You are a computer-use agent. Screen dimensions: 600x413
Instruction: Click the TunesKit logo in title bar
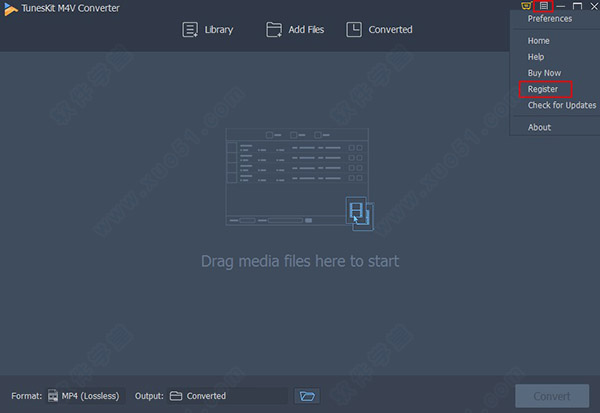pos(10,8)
